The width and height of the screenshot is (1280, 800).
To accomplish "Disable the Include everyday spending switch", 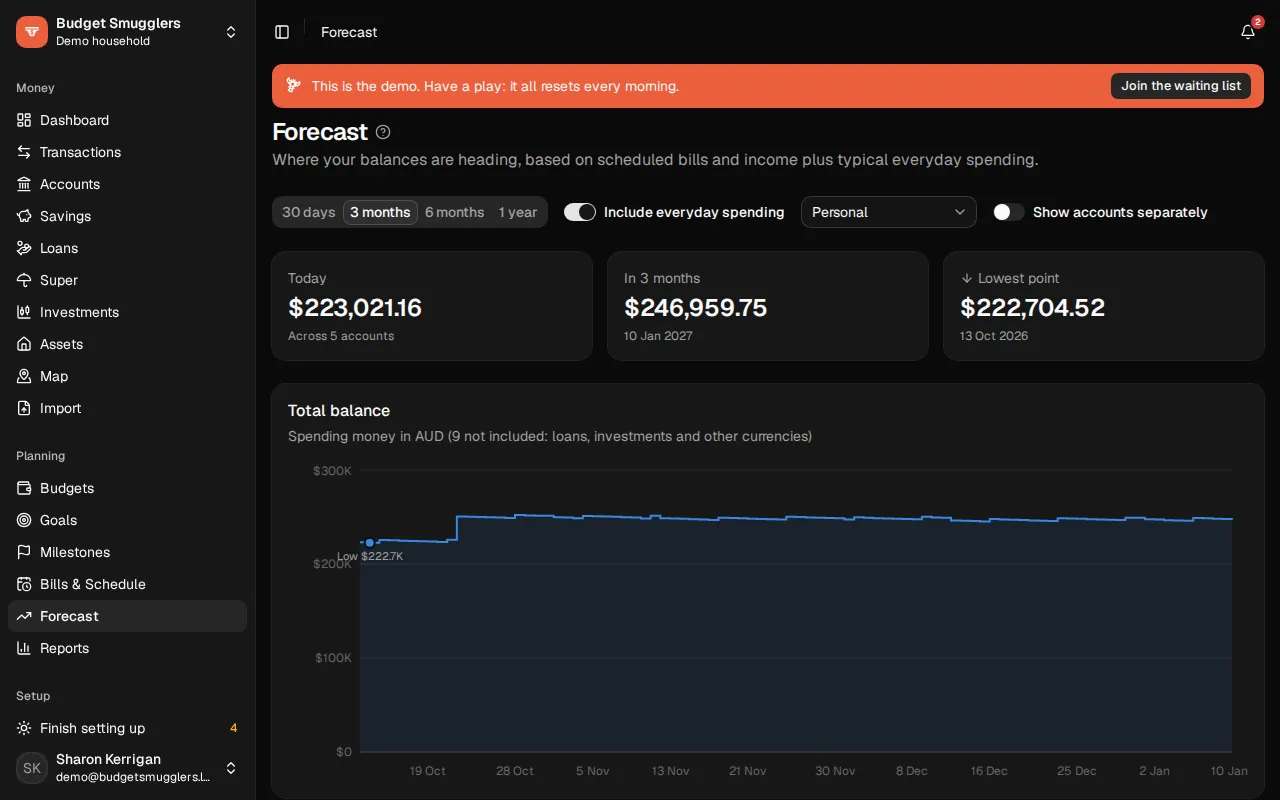I will pyautogui.click(x=580, y=212).
